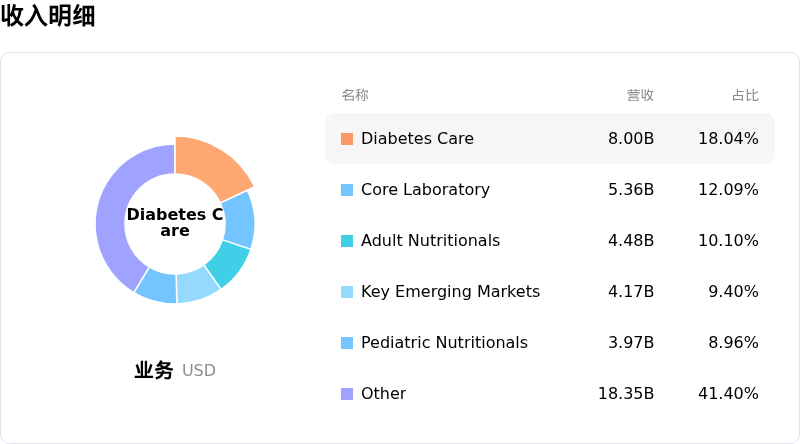Click the teal Adult Nutritionals legend swatch
800x444 pixels.
347,241
